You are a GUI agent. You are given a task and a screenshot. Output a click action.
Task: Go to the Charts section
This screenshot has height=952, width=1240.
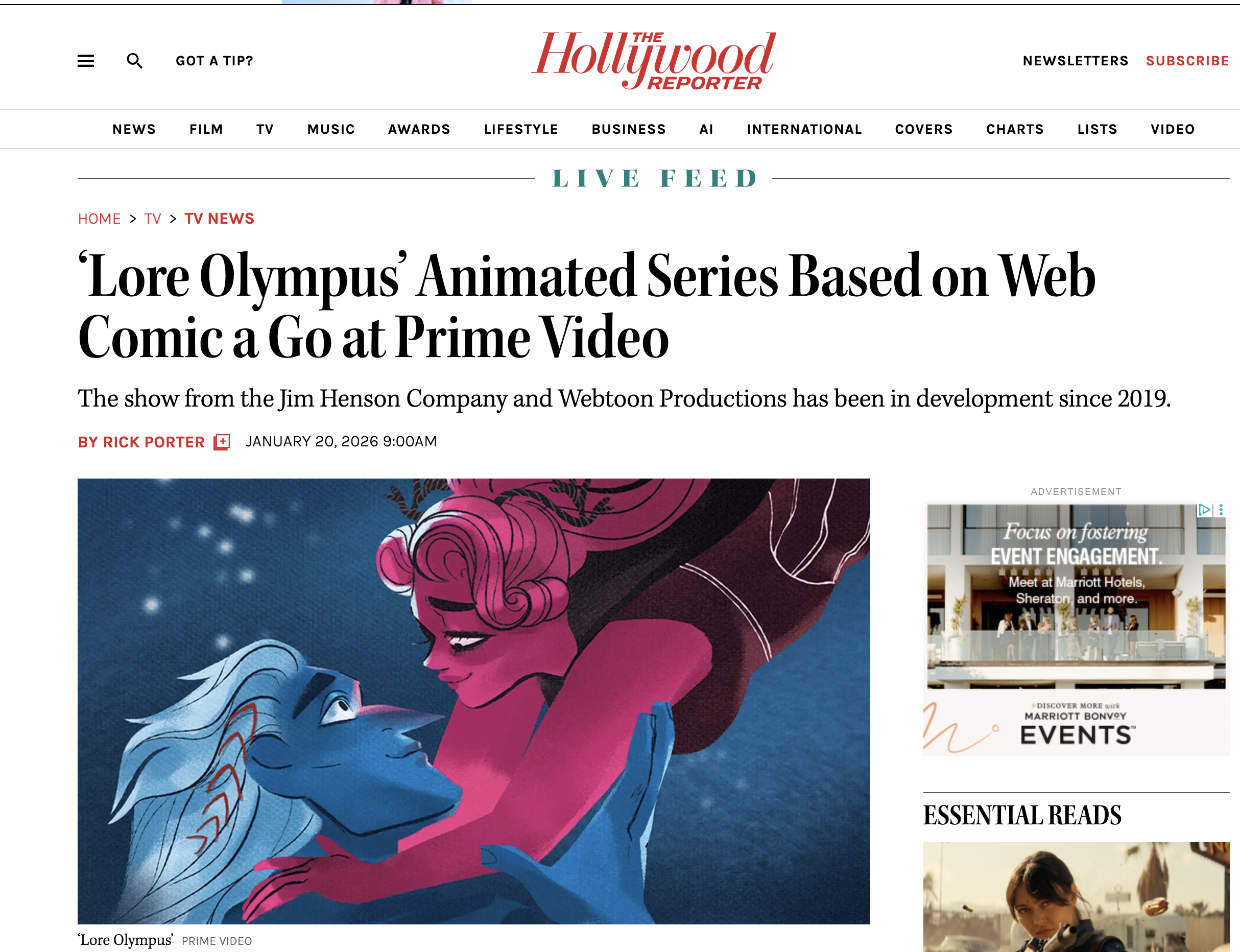(x=1014, y=129)
